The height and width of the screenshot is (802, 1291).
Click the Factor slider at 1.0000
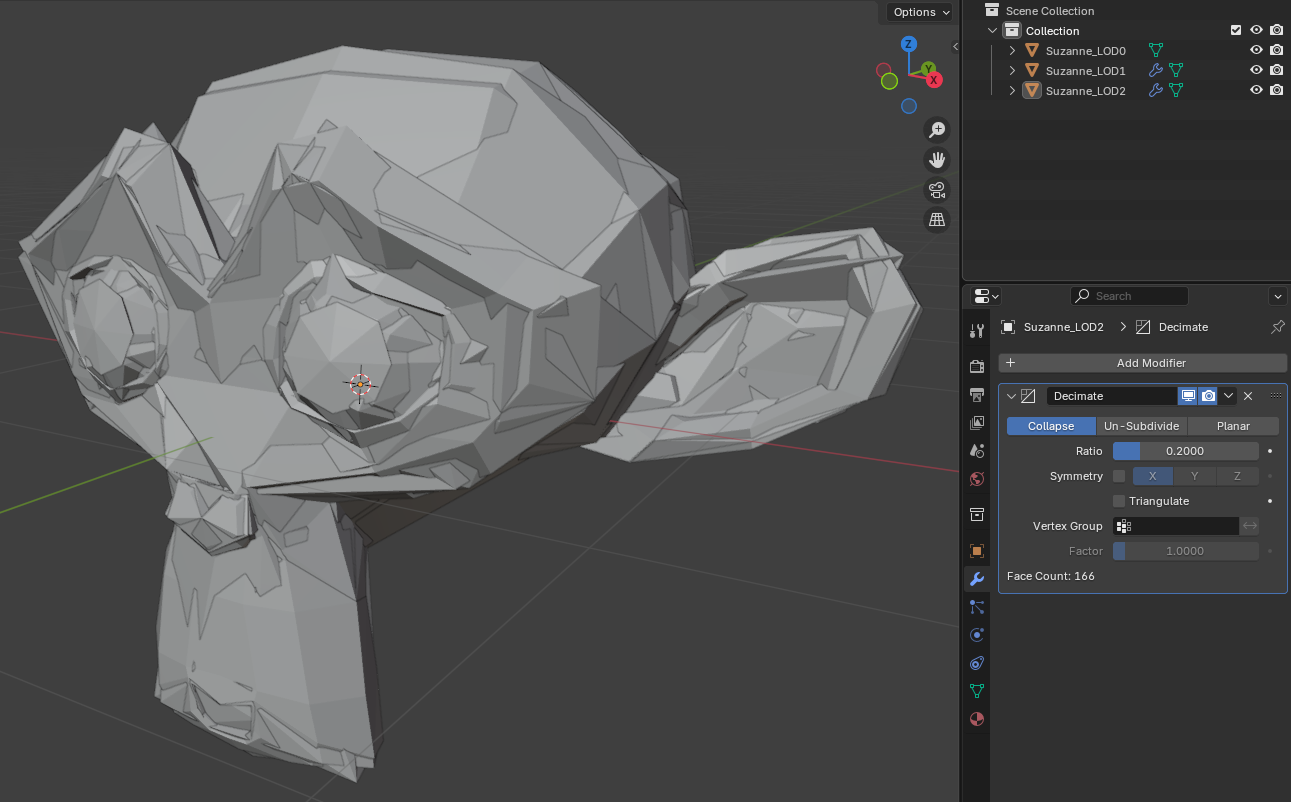(1186, 551)
